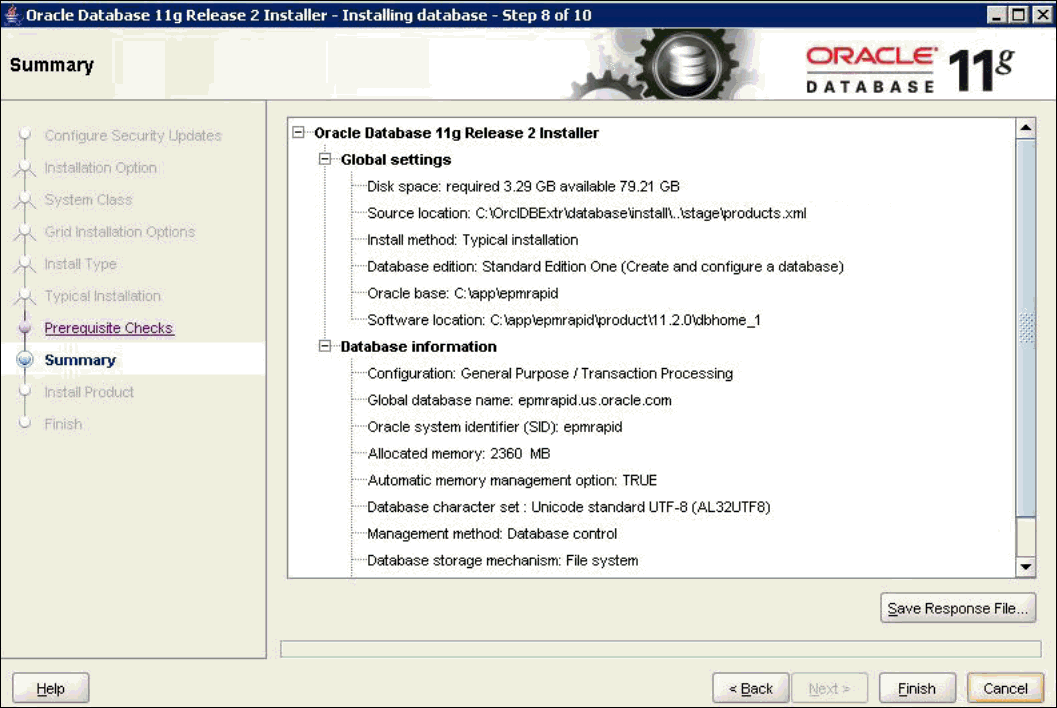The height and width of the screenshot is (708, 1057).
Task: Select 'Database information' heading text
Action: tap(419, 347)
